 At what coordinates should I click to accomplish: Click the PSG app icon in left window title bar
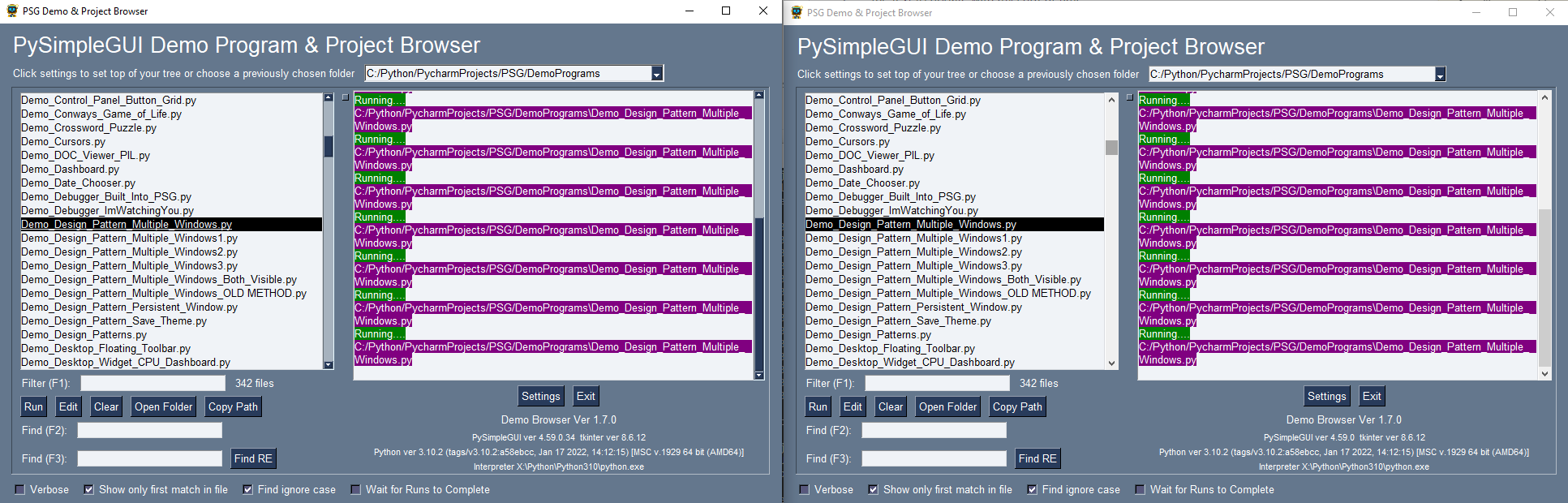click(x=12, y=11)
